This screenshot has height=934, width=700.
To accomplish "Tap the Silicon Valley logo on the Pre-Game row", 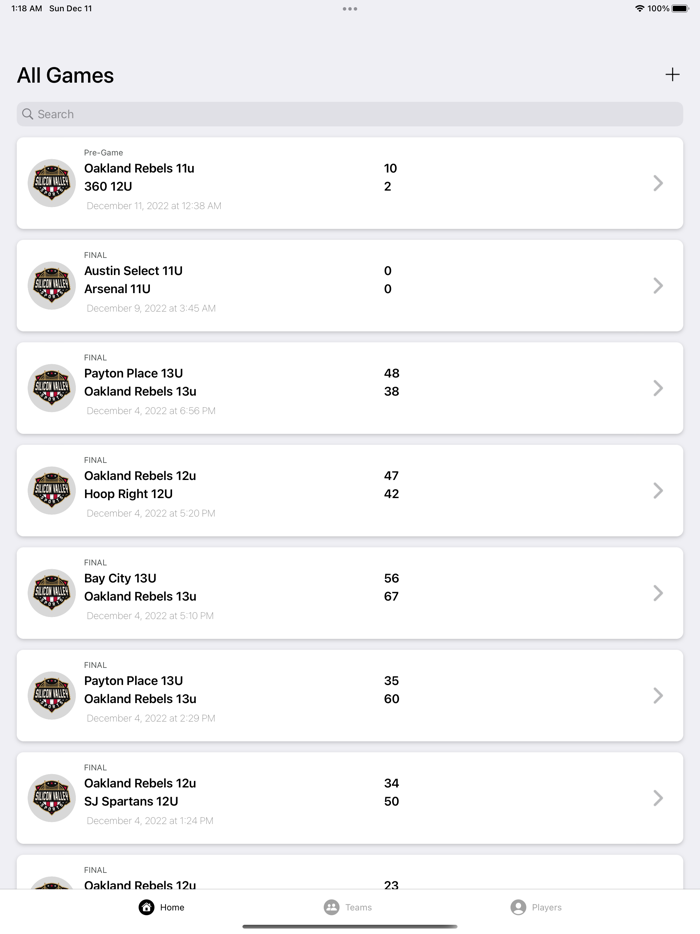I will (x=51, y=183).
